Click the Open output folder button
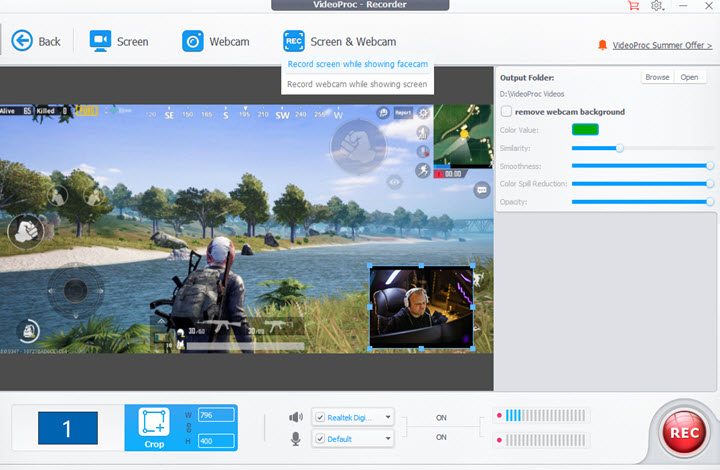Image resolution: width=720 pixels, height=470 pixels. point(689,77)
